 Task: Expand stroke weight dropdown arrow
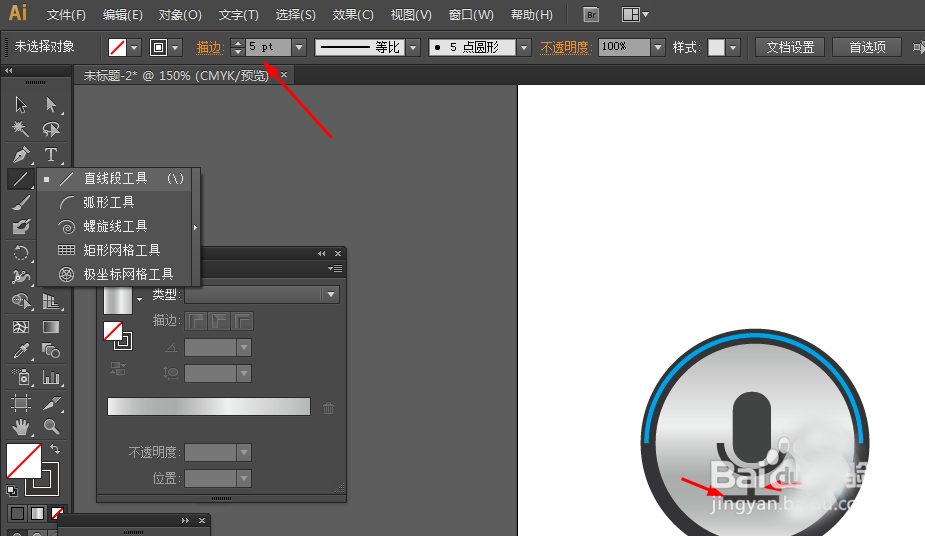point(299,47)
